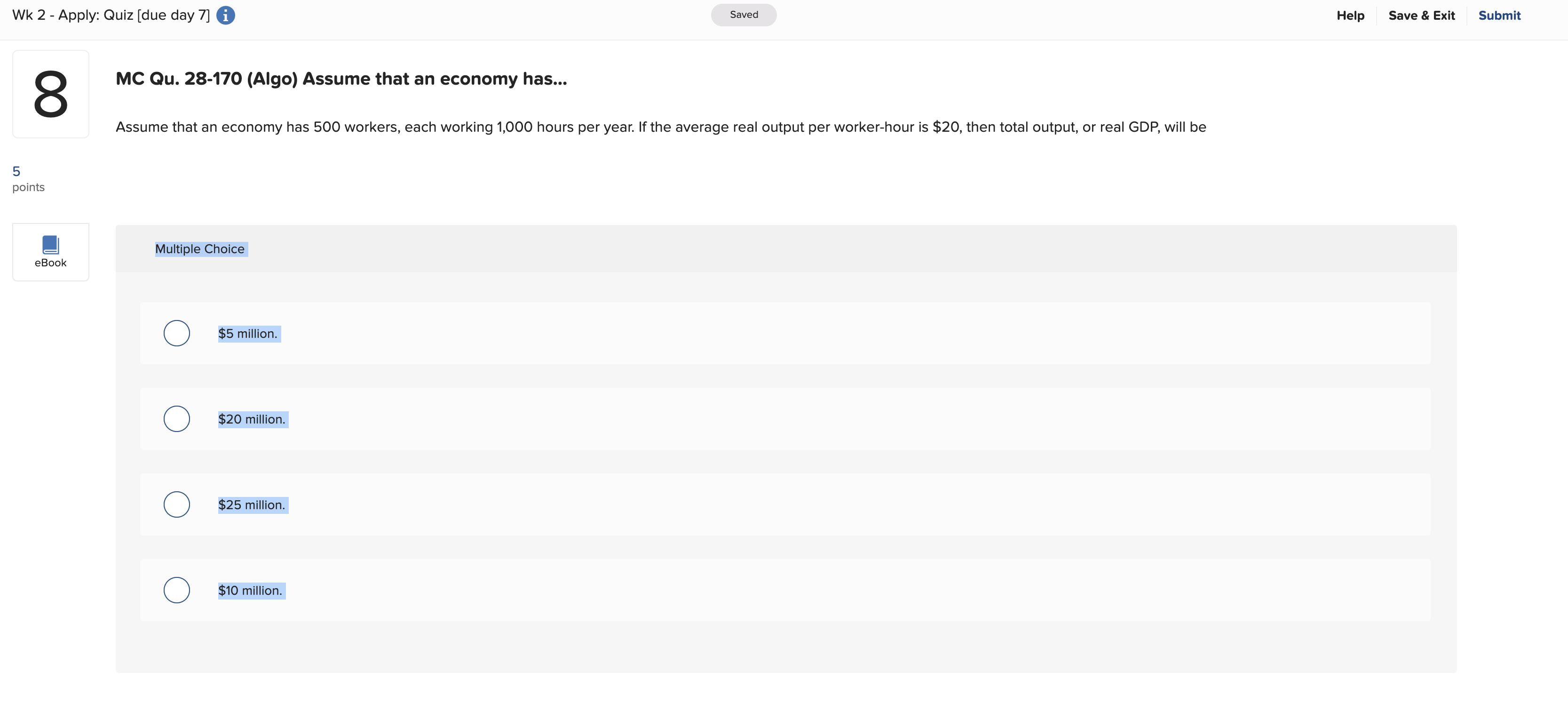Screen dimensions: 1568x704
Task: Click the Help link
Action: (x=1349, y=16)
